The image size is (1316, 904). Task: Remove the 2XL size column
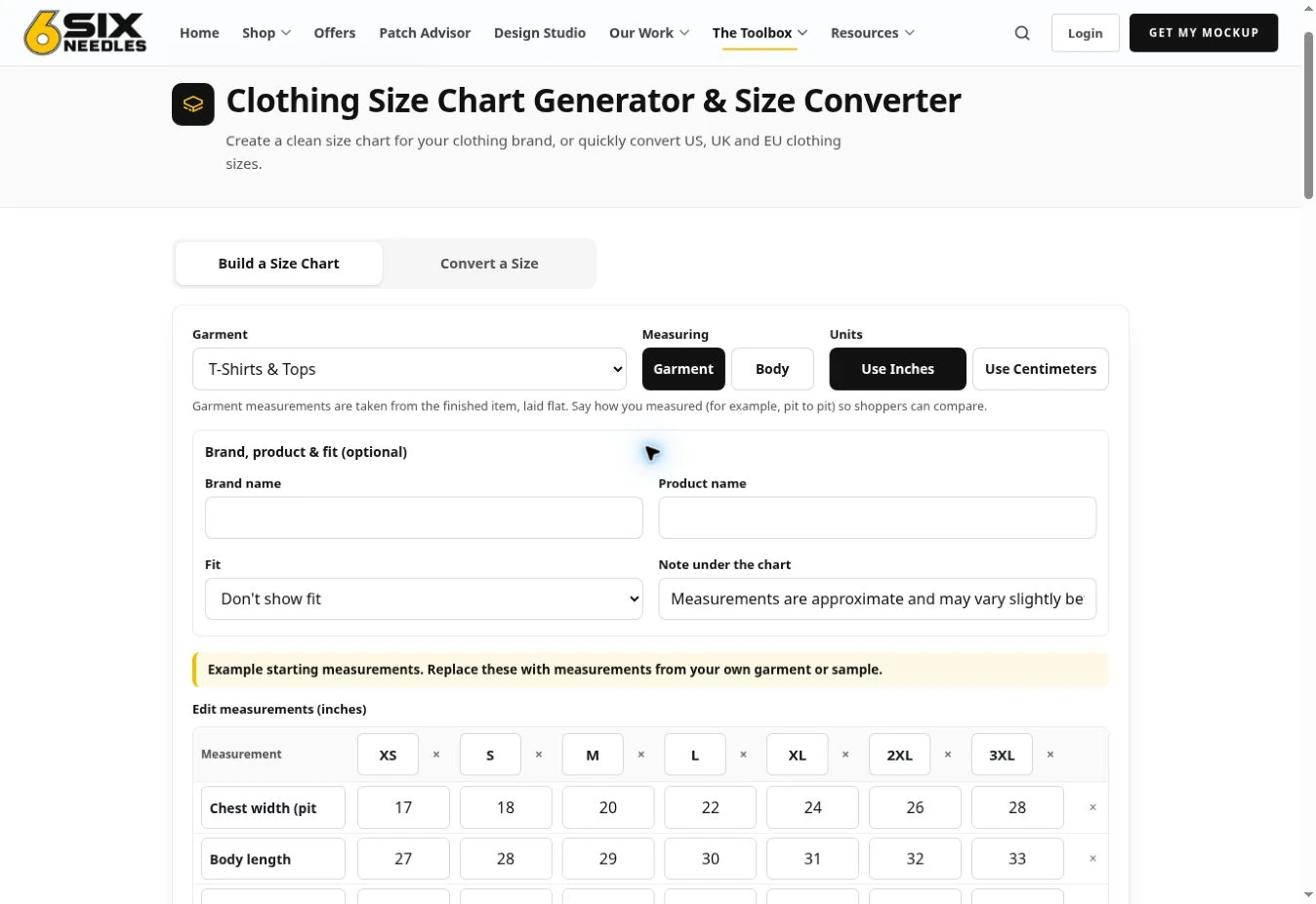click(x=948, y=755)
